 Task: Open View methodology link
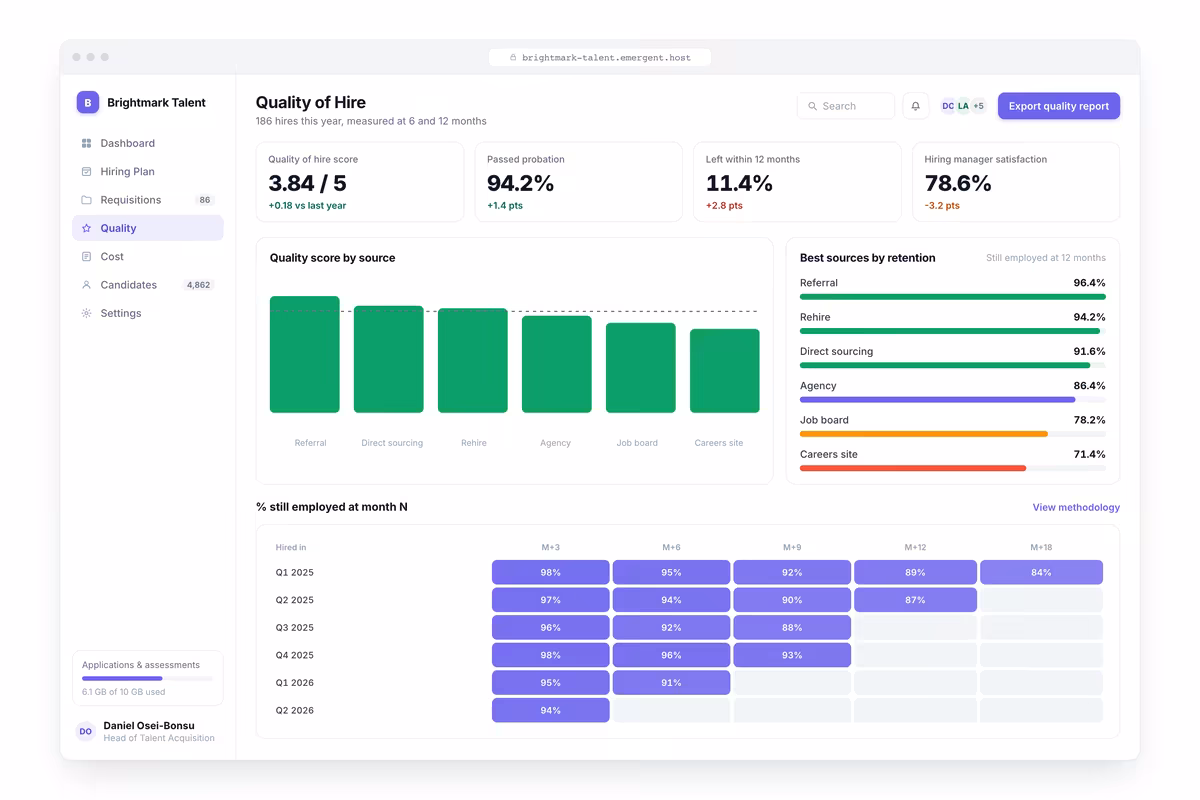coord(1076,508)
